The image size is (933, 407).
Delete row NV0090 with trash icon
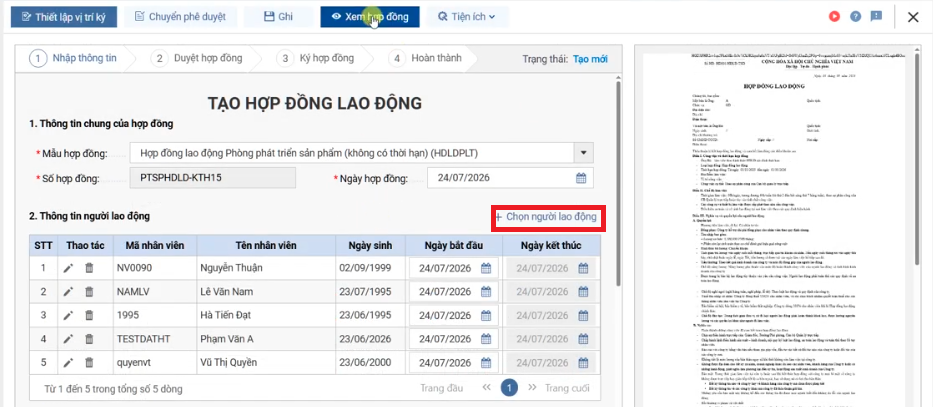point(89,268)
